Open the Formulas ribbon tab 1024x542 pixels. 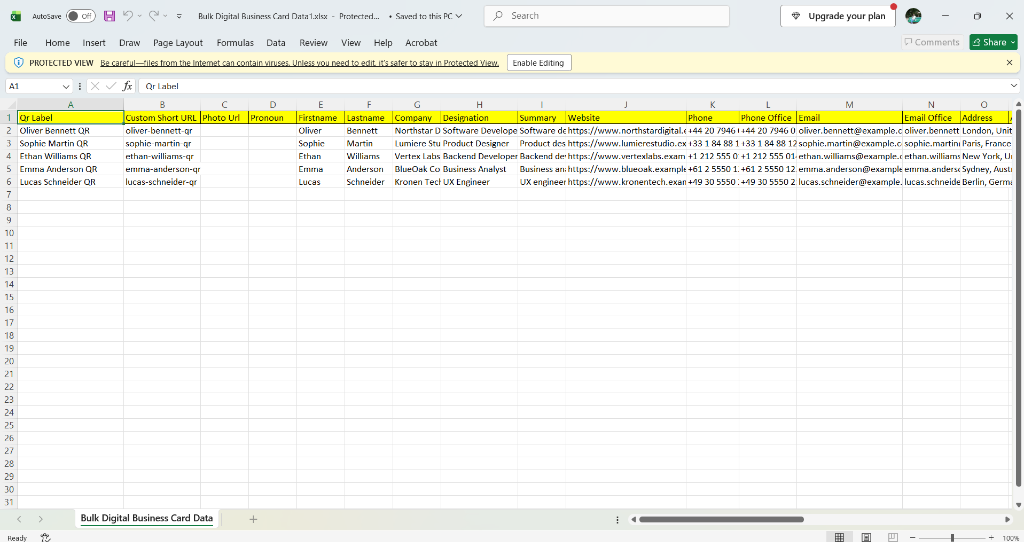pyautogui.click(x=235, y=42)
